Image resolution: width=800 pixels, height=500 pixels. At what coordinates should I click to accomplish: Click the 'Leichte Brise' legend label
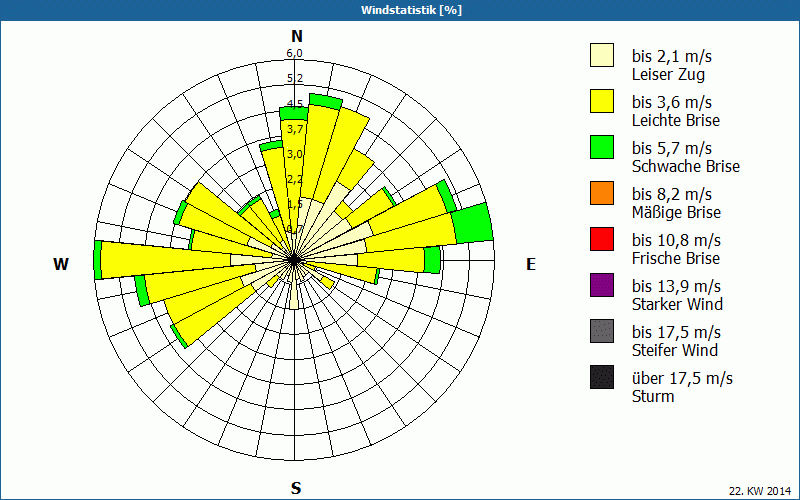676,120
